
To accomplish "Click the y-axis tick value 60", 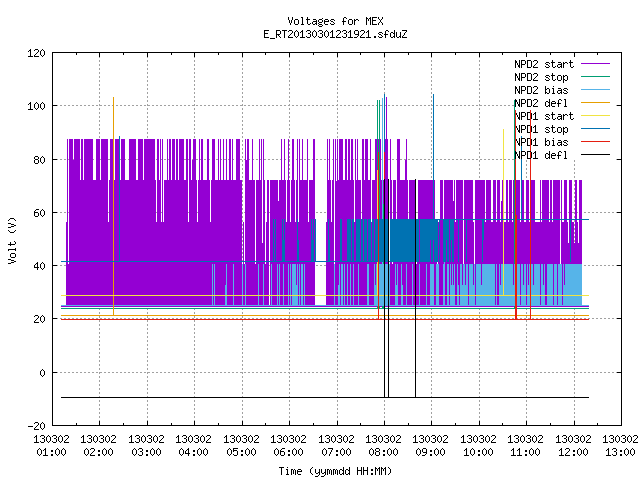I will 39,213.
